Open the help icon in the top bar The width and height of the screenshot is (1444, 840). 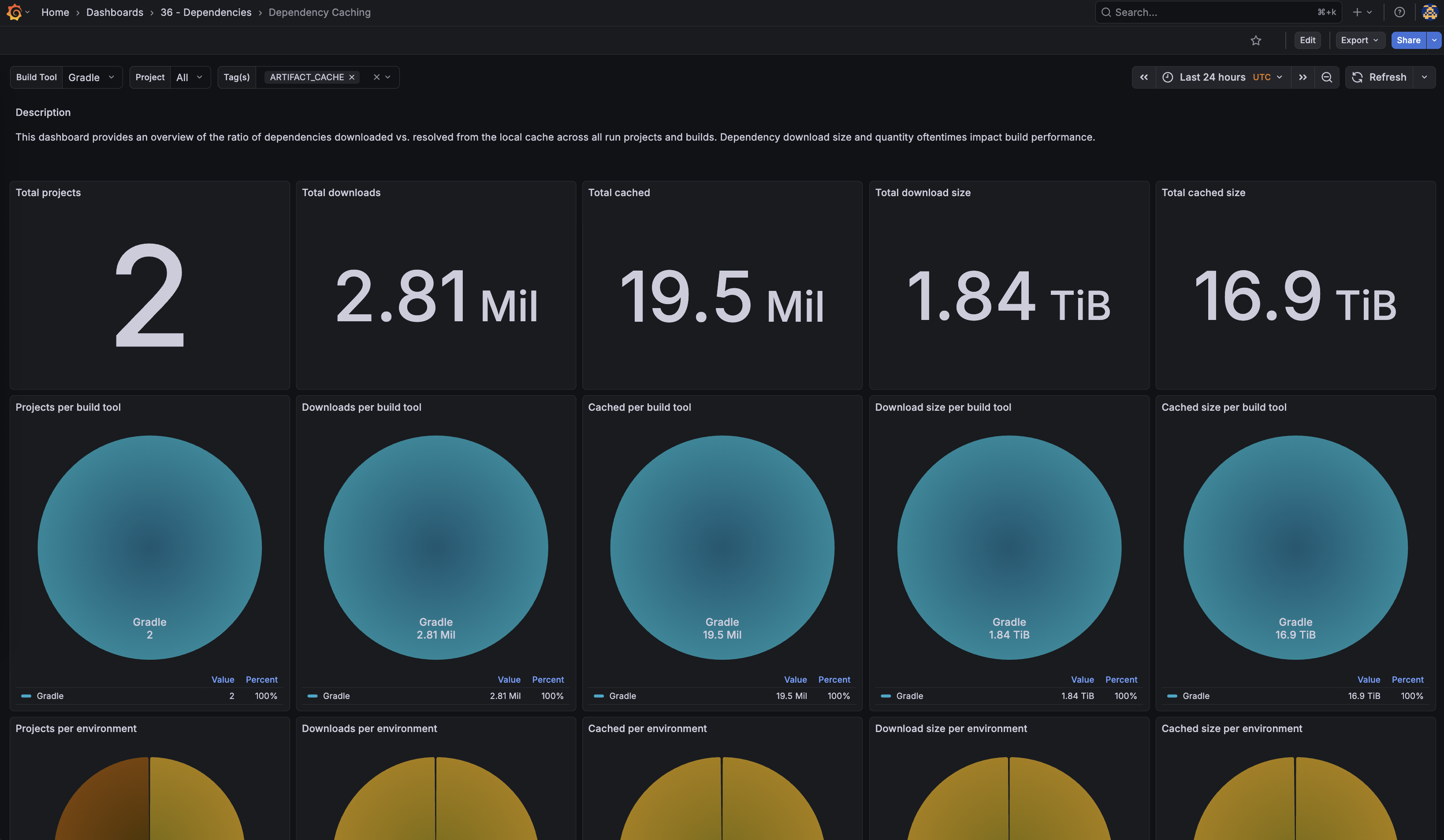(x=1399, y=12)
